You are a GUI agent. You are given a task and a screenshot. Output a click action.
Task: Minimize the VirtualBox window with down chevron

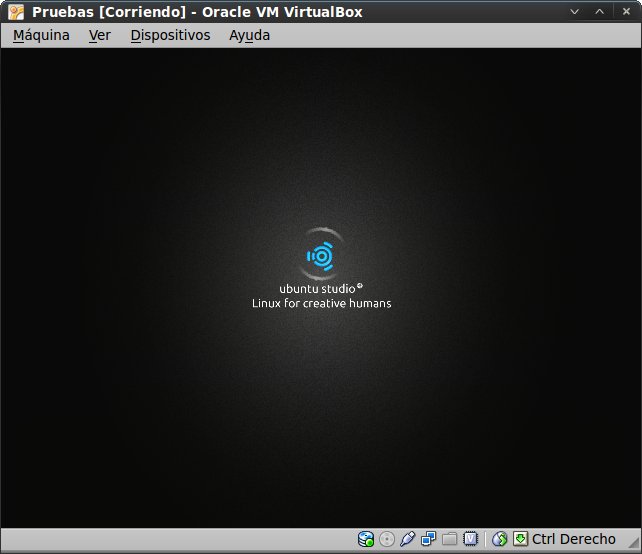click(x=575, y=12)
